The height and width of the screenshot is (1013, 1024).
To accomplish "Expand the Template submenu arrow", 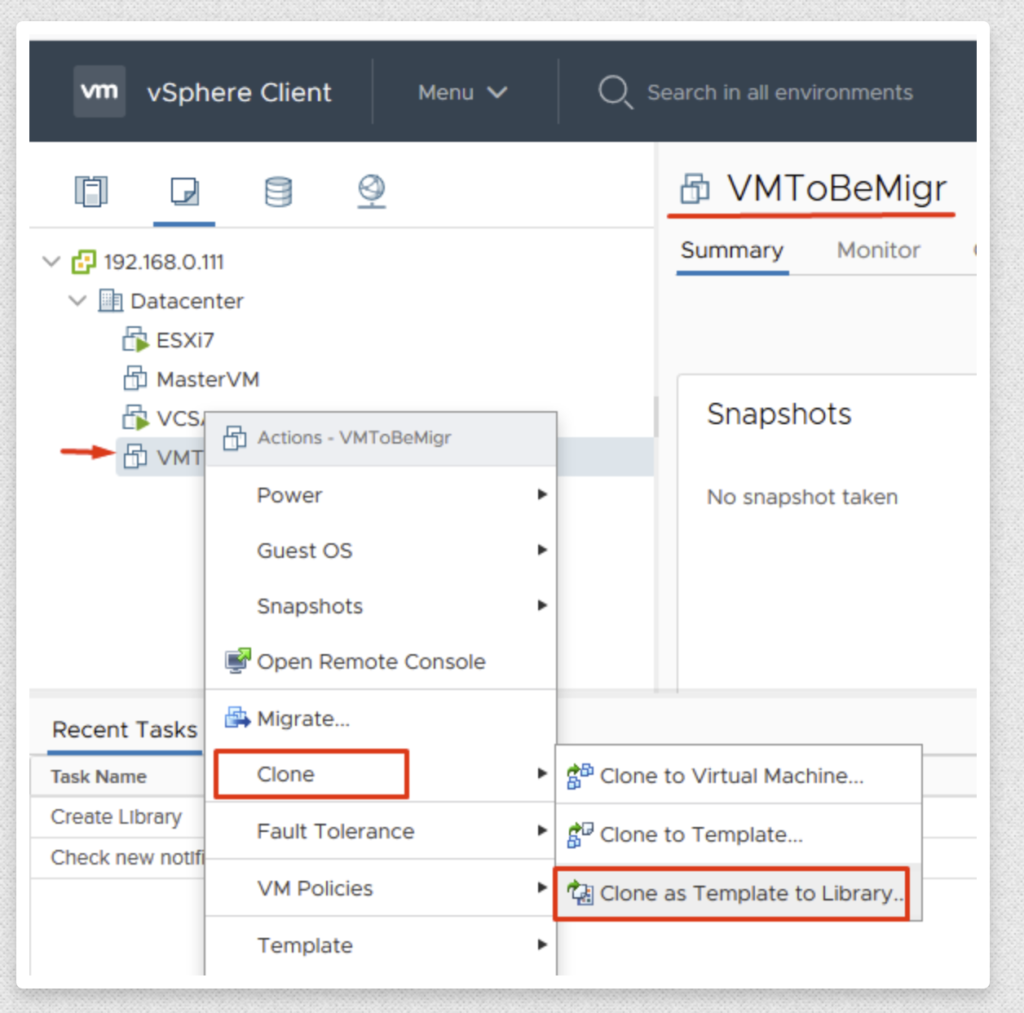I will [x=542, y=945].
